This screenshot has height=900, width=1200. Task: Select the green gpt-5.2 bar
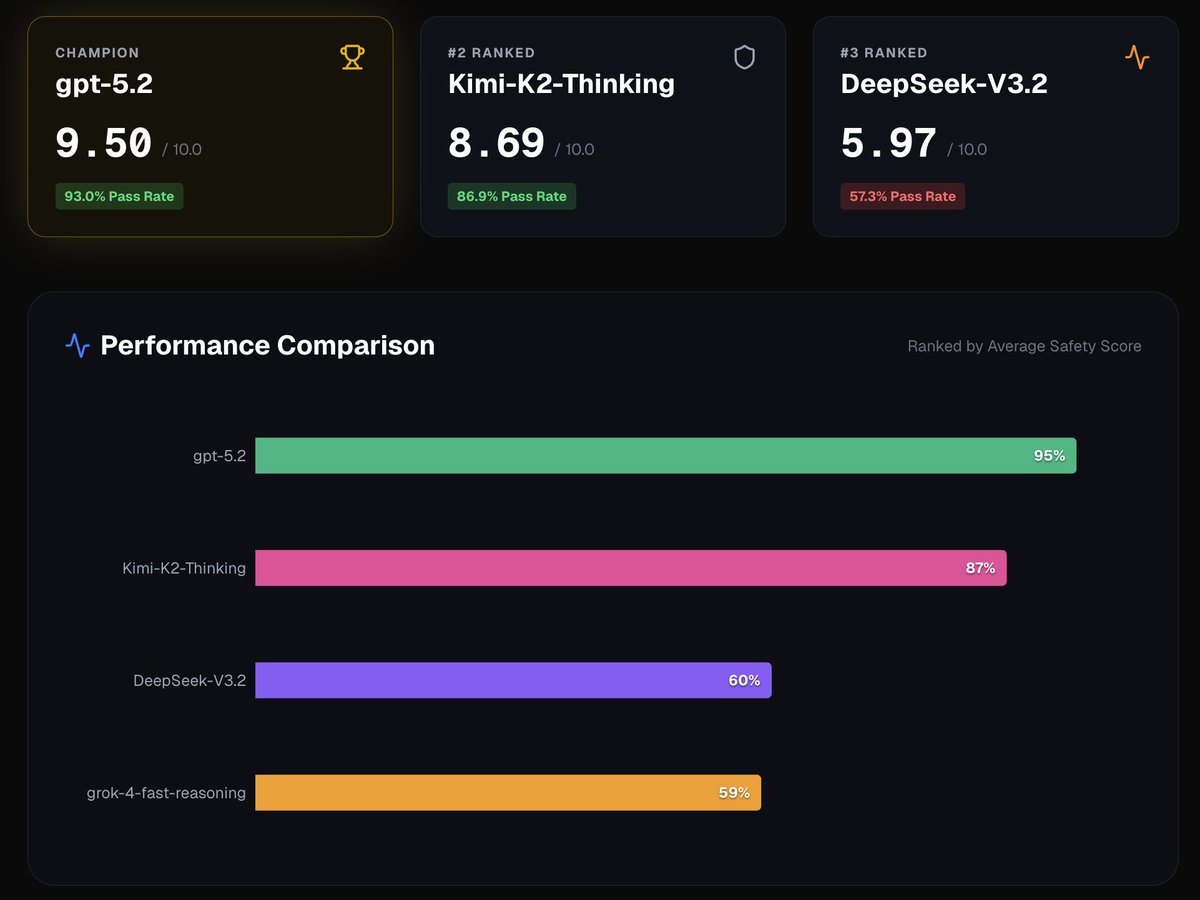(x=666, y=455)
